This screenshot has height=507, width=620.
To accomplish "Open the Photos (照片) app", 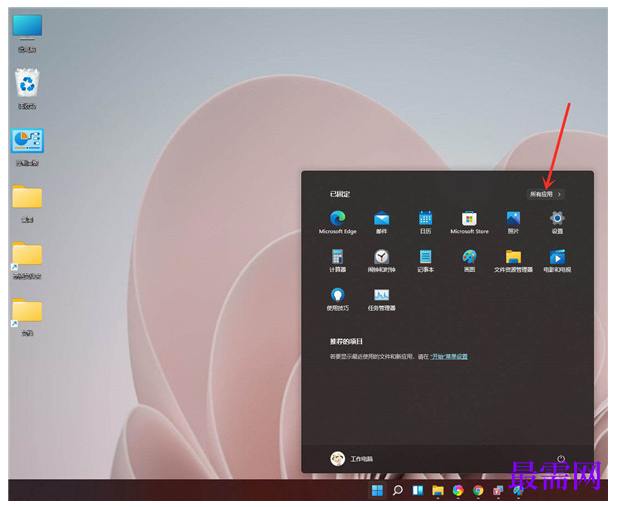I will 513,222.
